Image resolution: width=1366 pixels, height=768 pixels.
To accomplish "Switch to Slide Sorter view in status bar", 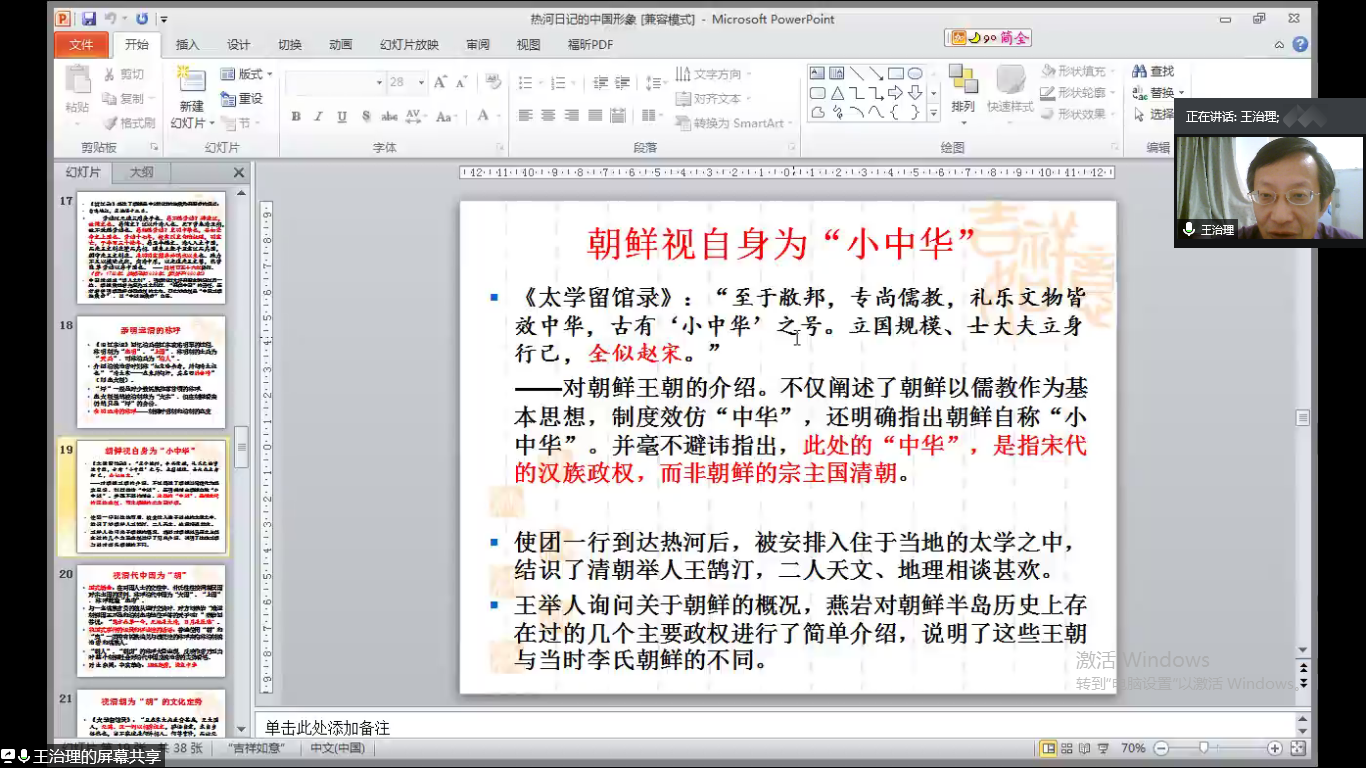I will pyautogui.click(x=1068, y=748).
